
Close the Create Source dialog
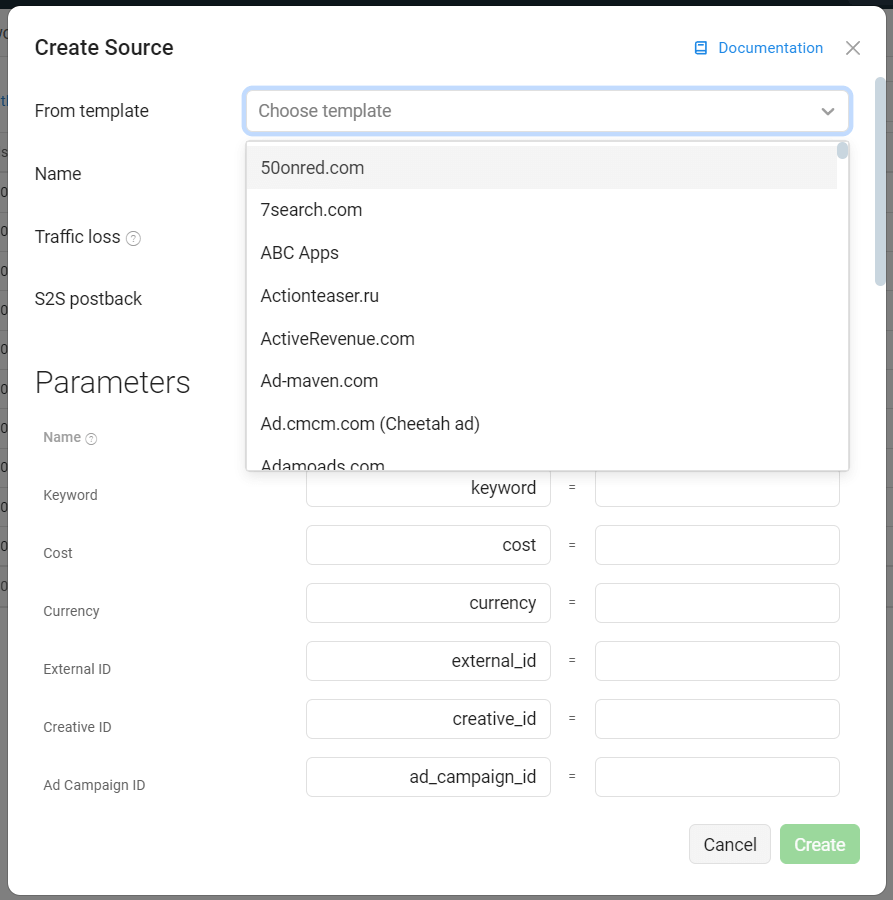[x=853, y=48]
